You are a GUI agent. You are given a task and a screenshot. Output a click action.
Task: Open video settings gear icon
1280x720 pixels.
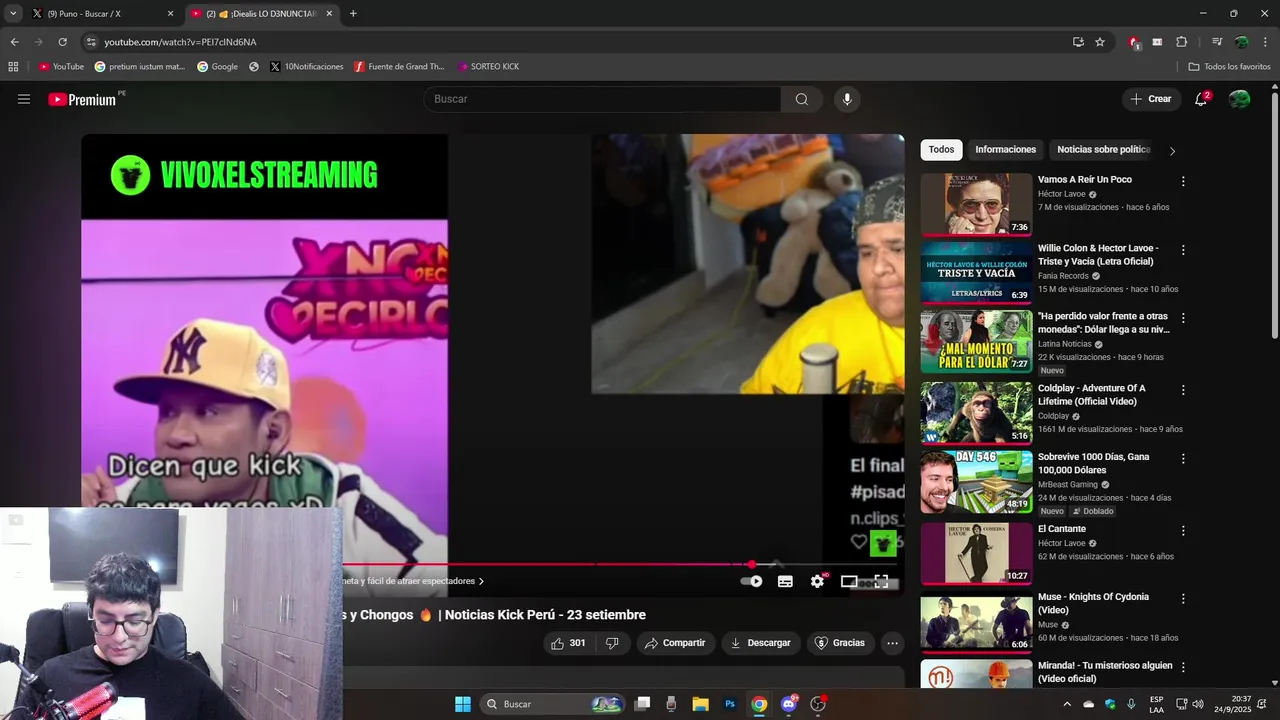coord(817,581)
